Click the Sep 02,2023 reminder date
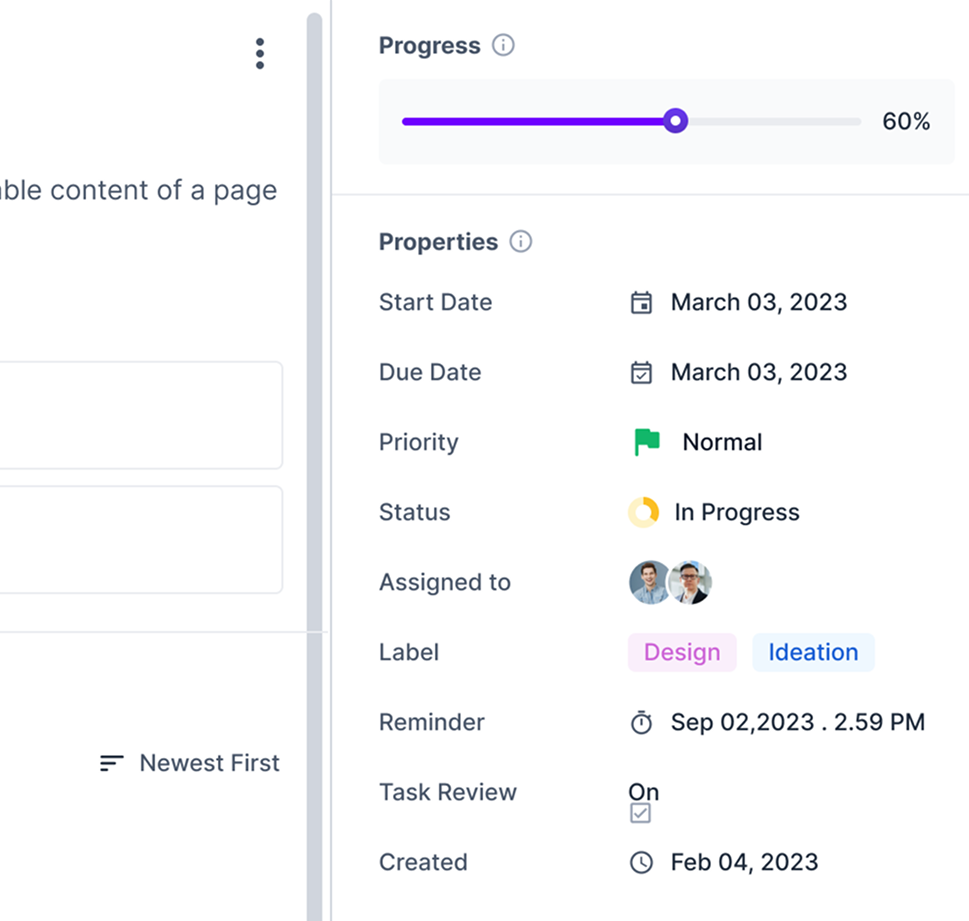 pyautogui.click(x=742, y=723)
